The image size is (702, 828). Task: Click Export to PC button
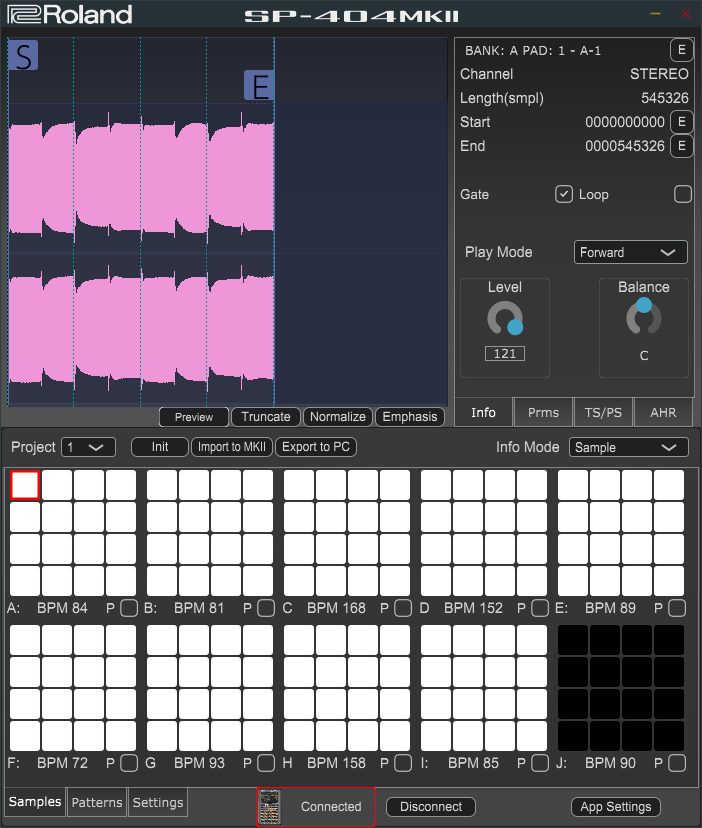[x=316, y=447]
